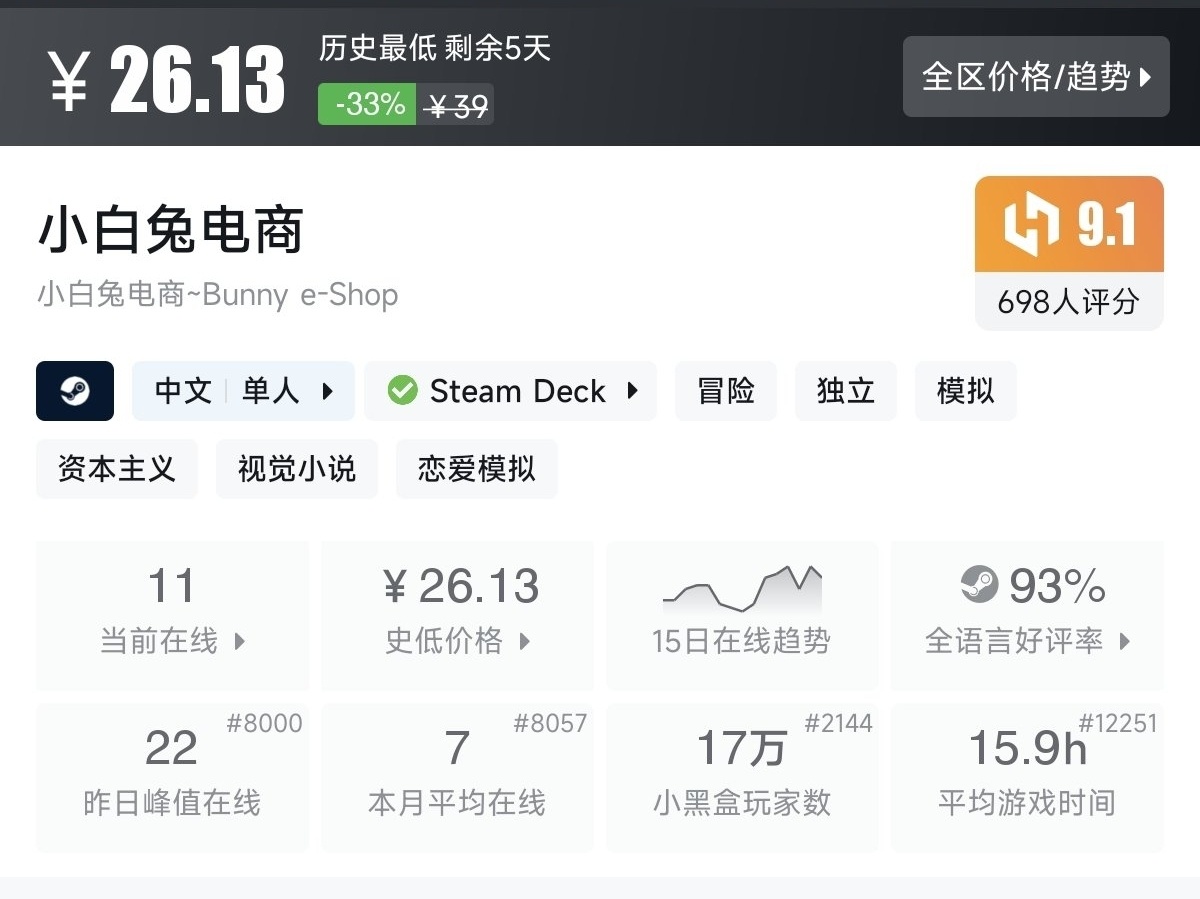Expand the Steam Deck compatibility arrow
Screen dimensions: 1200x899
(x=632, y=391)
